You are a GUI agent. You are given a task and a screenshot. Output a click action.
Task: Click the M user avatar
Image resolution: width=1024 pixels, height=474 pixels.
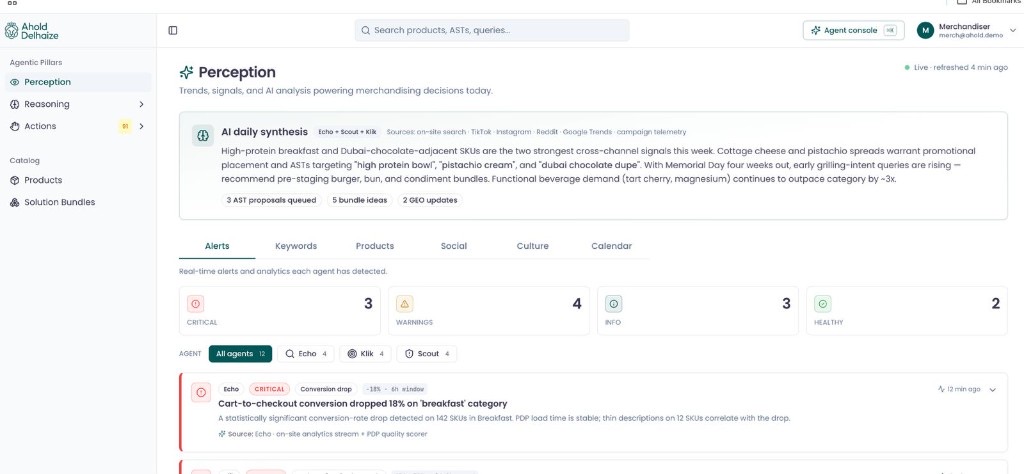[x=925, y=30]
